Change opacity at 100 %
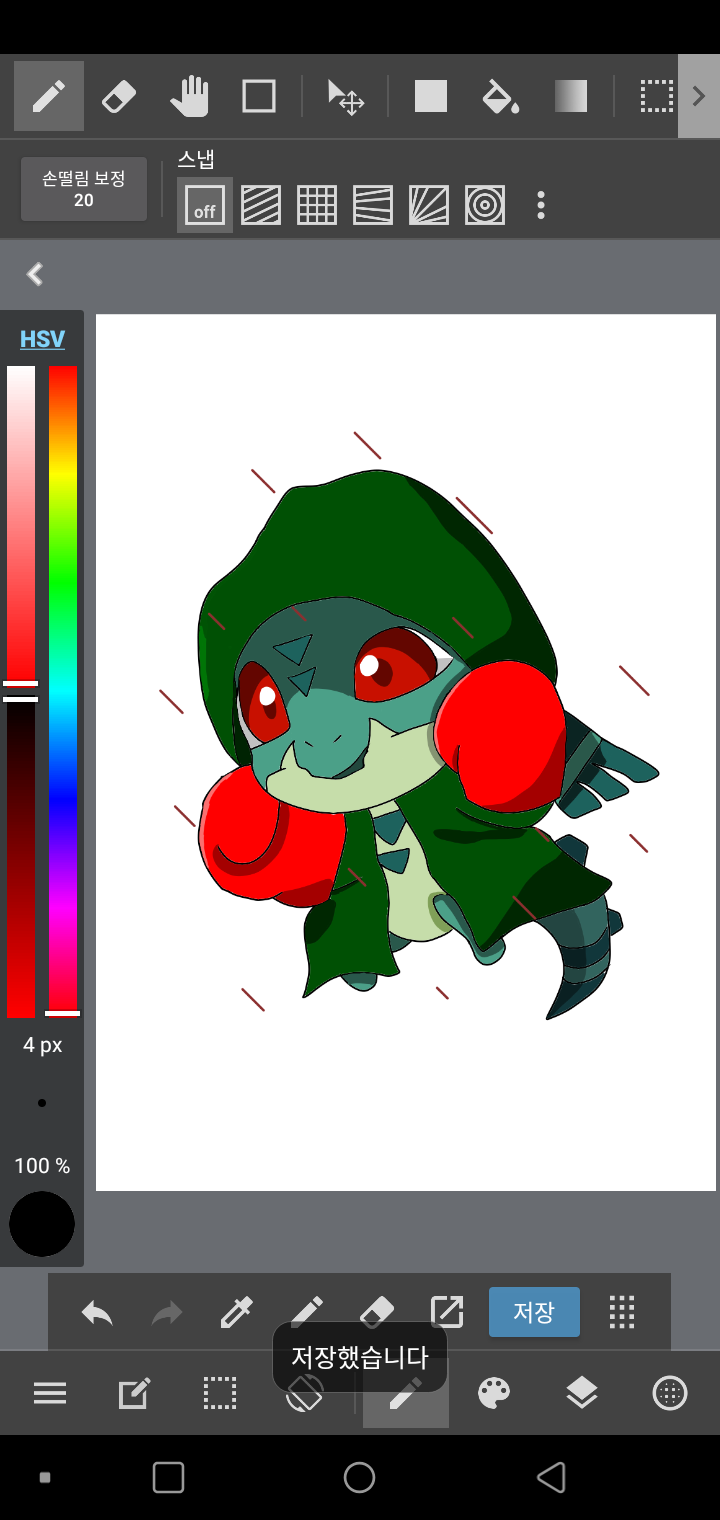 (x=42, y=1166)
